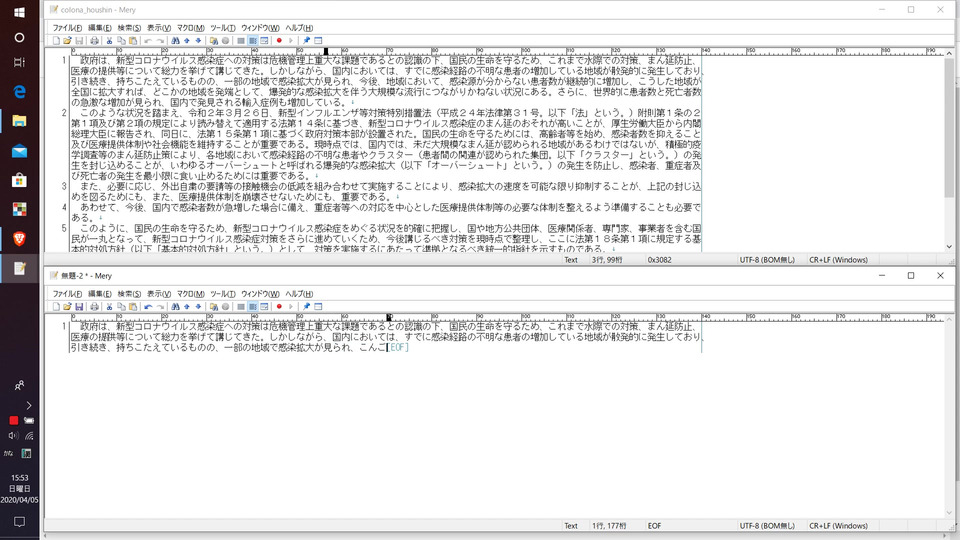Viewport: 960px width, 540px height.
Task: Open Text mode selector in 無題-2 status bar
Action: (x=571, y=526)
